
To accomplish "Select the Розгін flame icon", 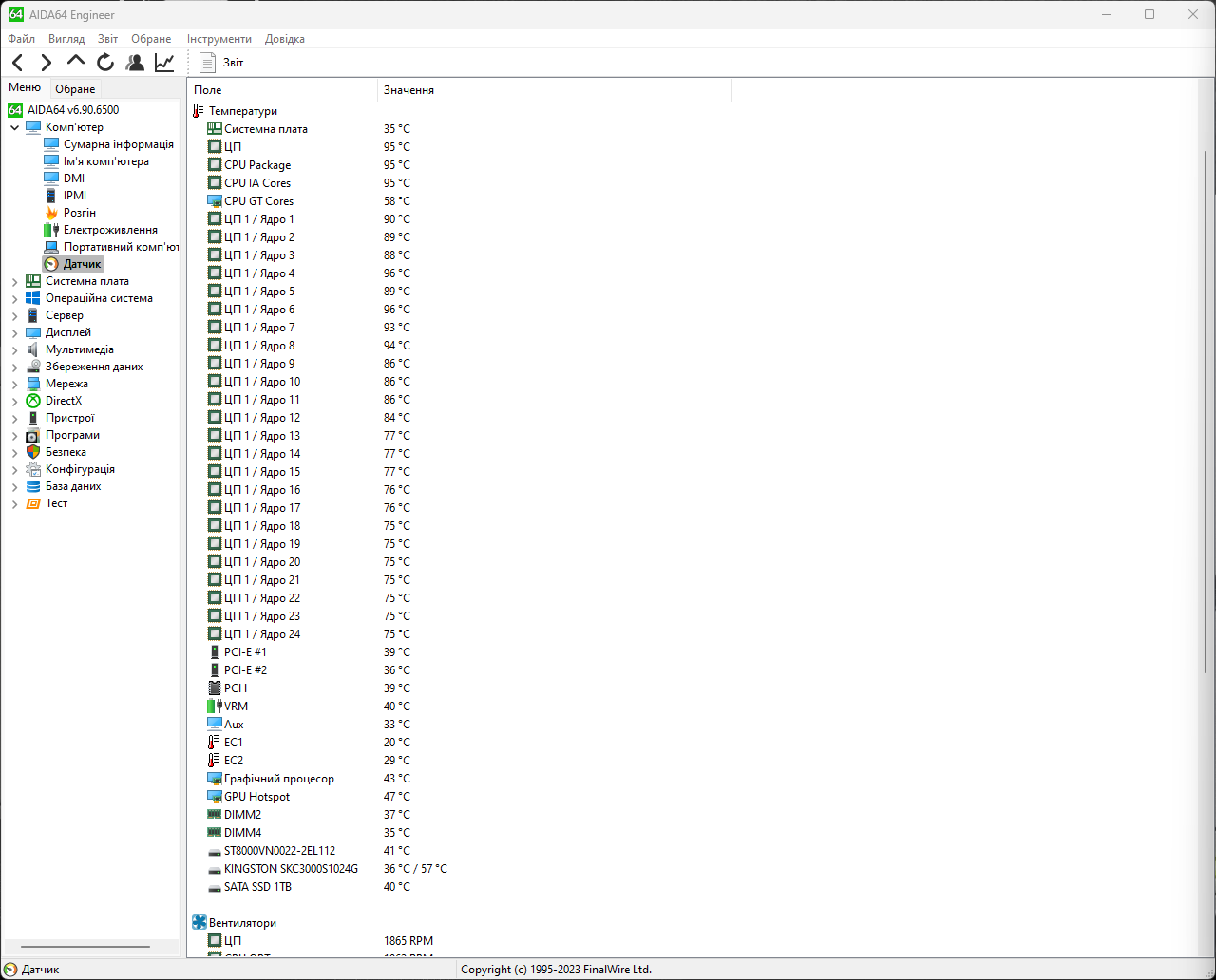I will 51,213.
